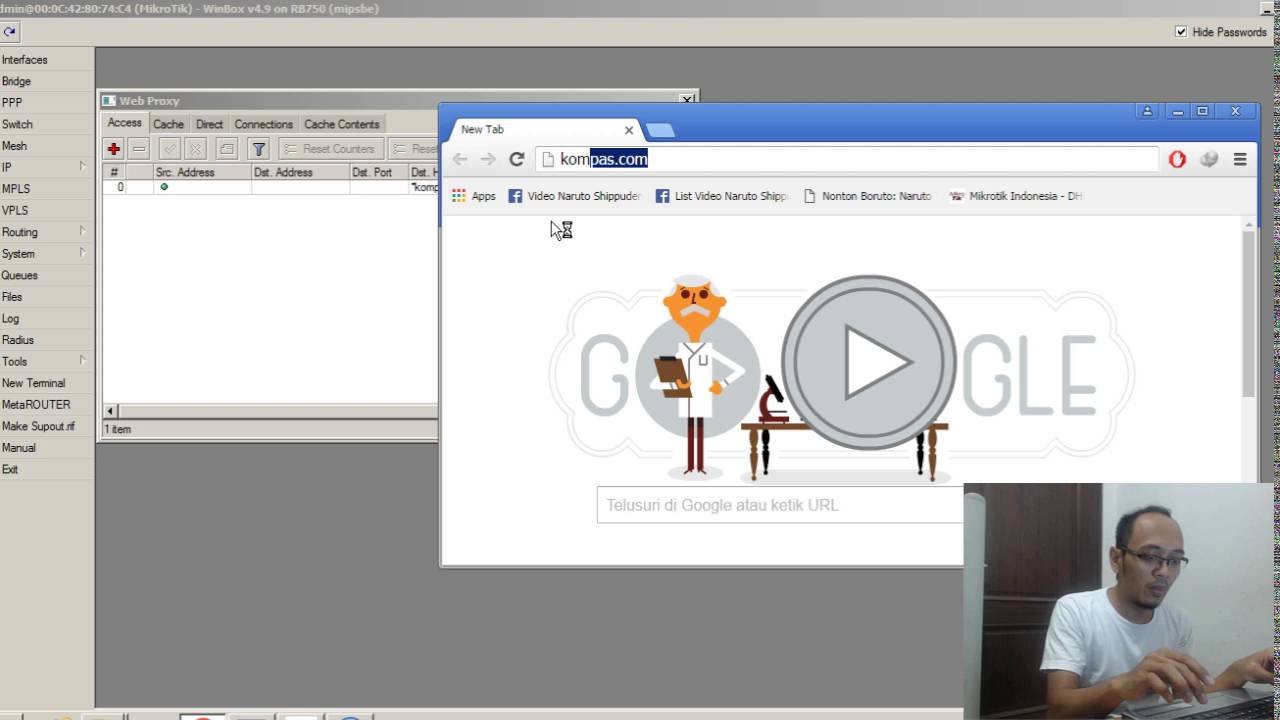The height and width of the screenshot is (720, 1280).
Task: Open the Chrome hamburger menu
Action: [1240, 159]
